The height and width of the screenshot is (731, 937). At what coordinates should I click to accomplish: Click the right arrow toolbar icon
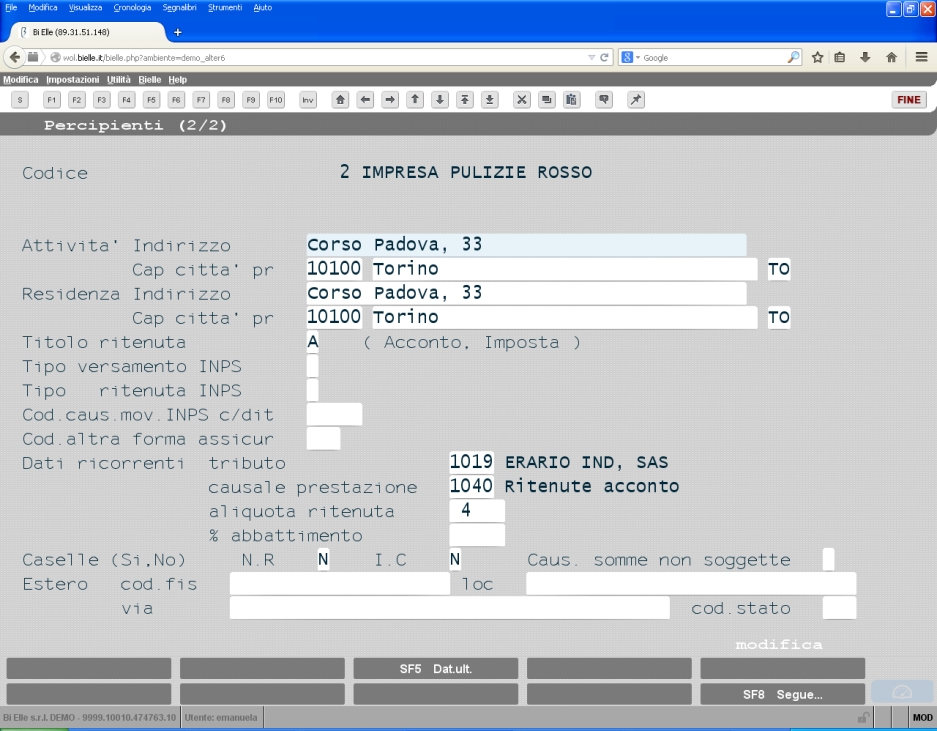390,100
